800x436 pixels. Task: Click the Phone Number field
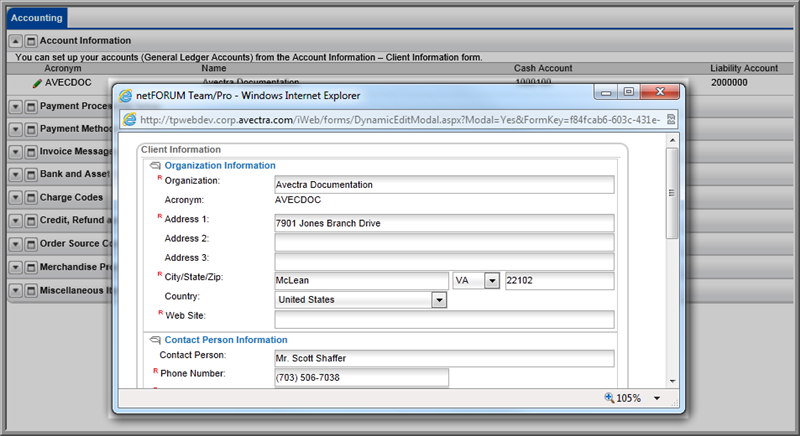pos(362,378)
